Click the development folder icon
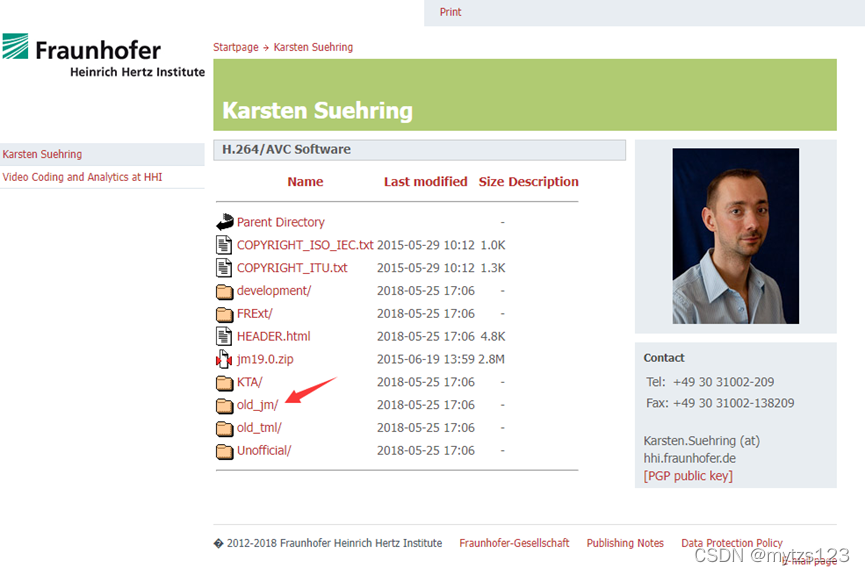Image resolution: width=865 pixels, height=575 pixels. [x=224, y=291]
